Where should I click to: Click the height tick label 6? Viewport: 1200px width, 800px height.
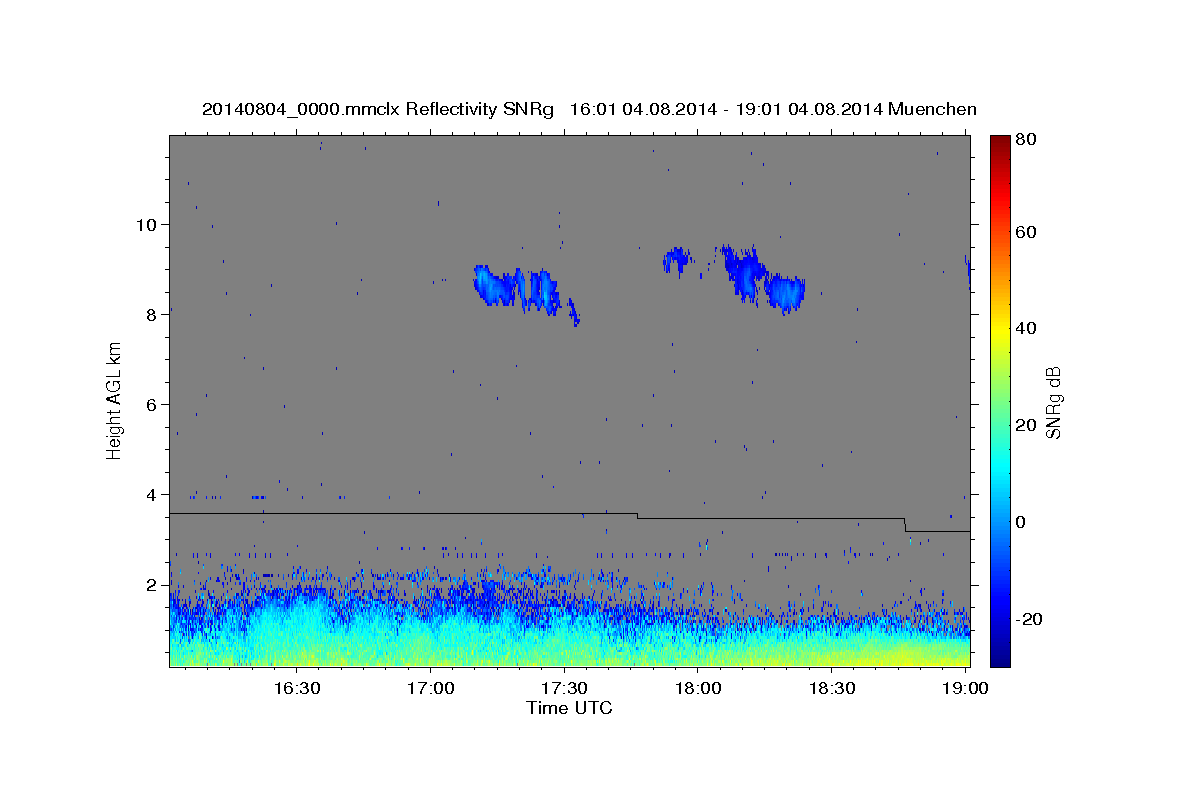[x=153, y=404]
